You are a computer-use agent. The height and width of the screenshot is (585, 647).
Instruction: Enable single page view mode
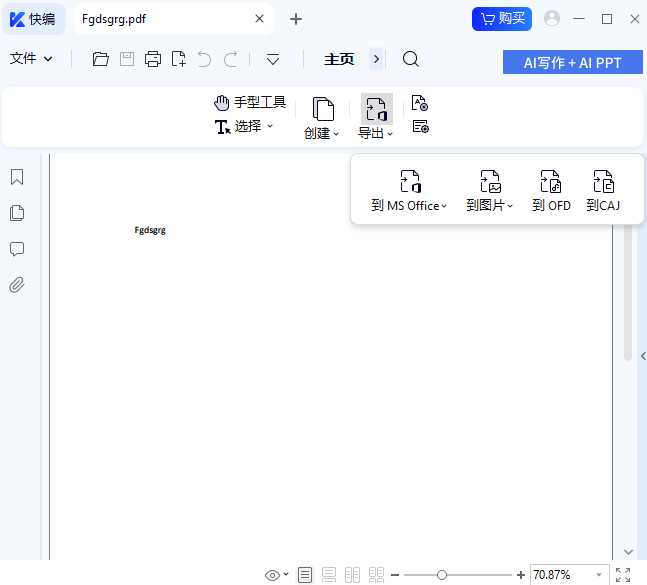305,575
